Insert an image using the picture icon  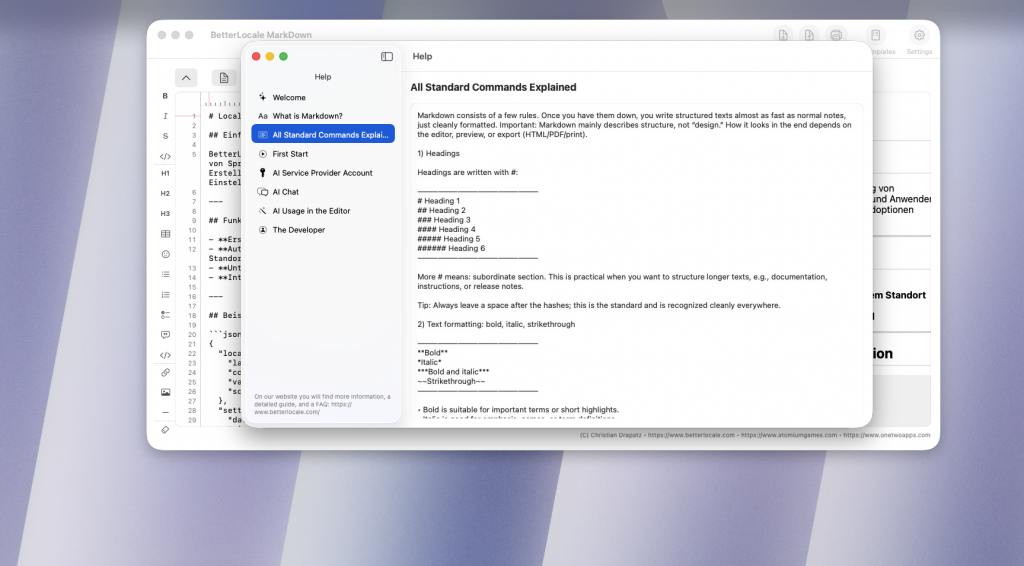coord(165,392)
